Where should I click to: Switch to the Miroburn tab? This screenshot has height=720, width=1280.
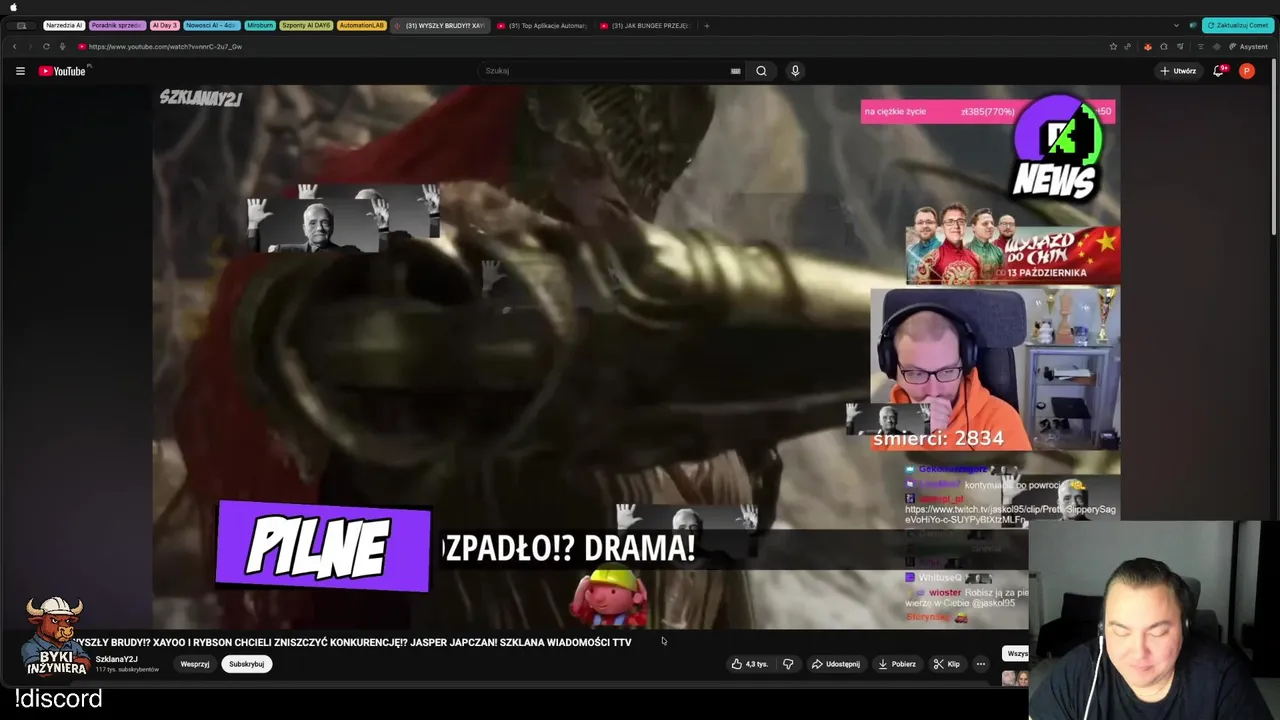[260, 25]
